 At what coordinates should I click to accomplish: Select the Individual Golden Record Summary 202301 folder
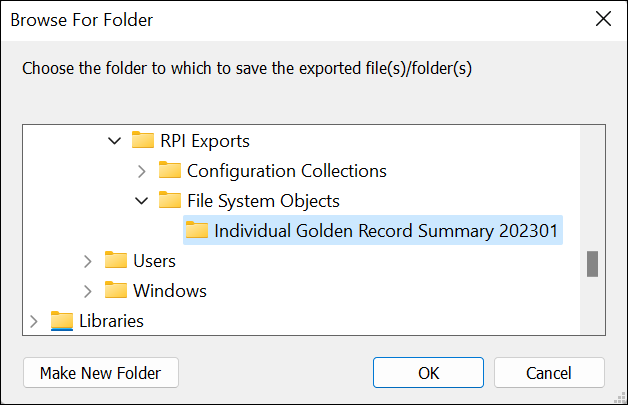387,231
